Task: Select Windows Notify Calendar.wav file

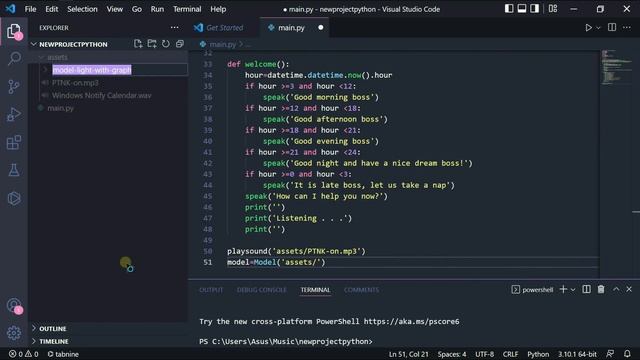Action: [101, 96]
